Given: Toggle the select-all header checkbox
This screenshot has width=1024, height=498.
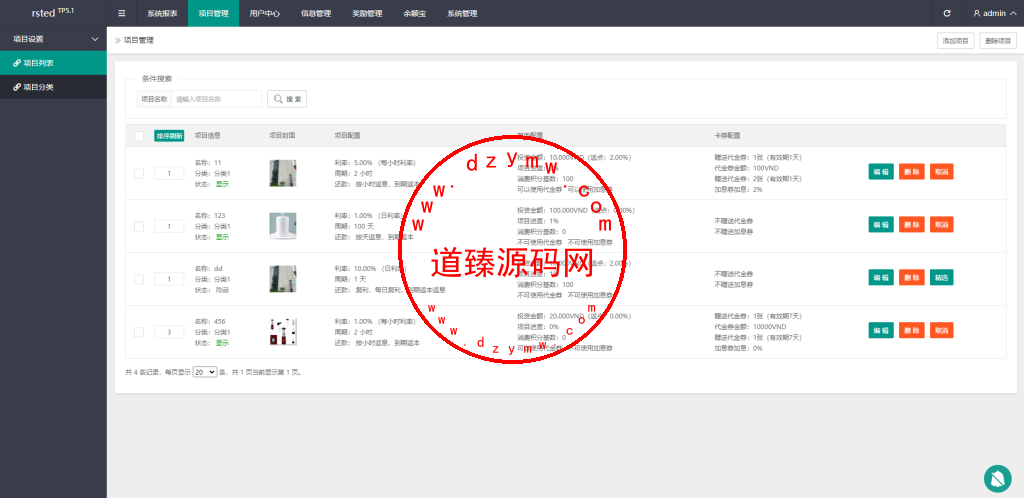Looking at the screenshot, I should tap(138, 136).
